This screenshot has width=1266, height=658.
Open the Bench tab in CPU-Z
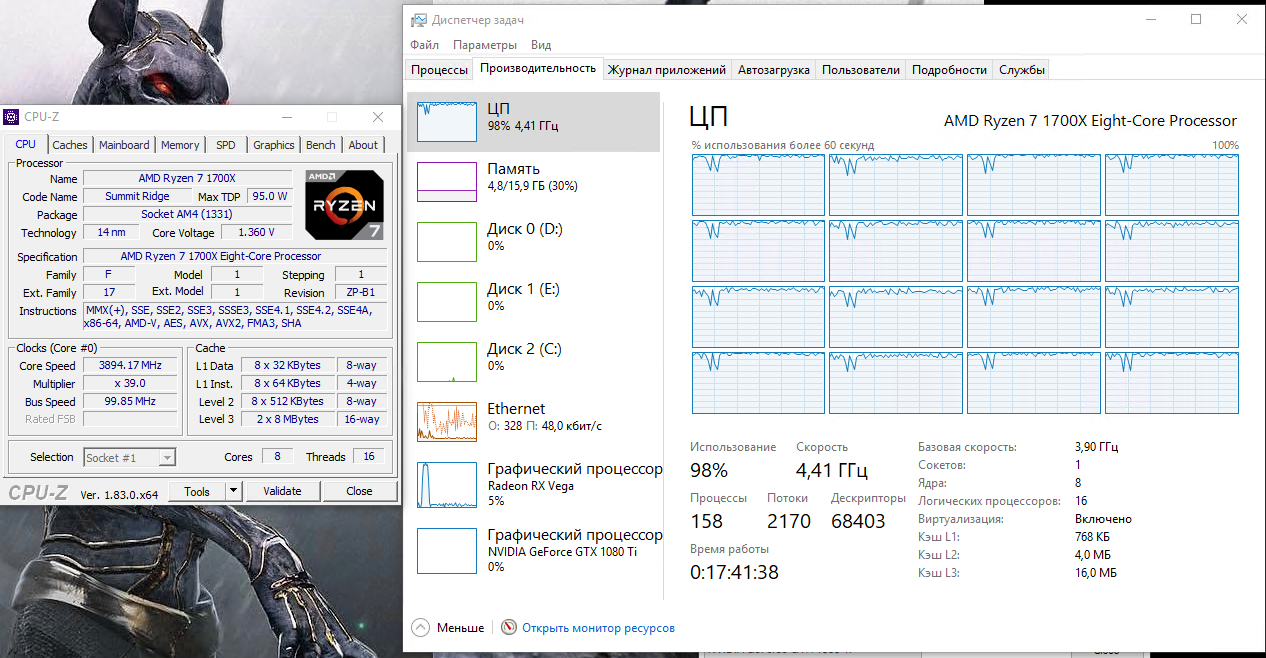321,145
